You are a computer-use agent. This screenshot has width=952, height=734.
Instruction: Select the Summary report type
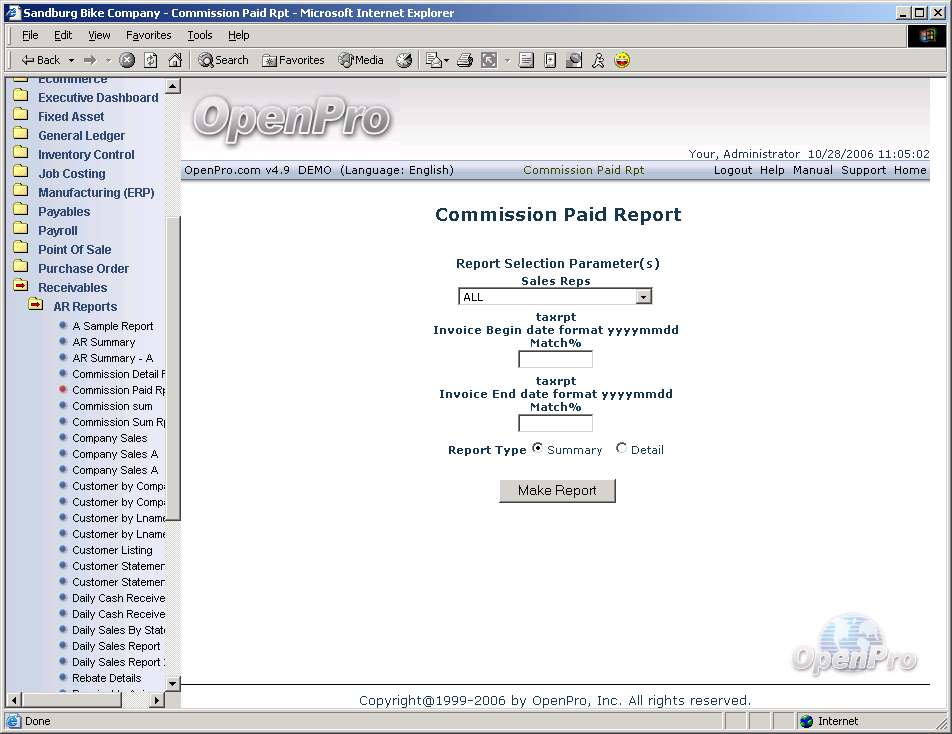tap(538, 449)
